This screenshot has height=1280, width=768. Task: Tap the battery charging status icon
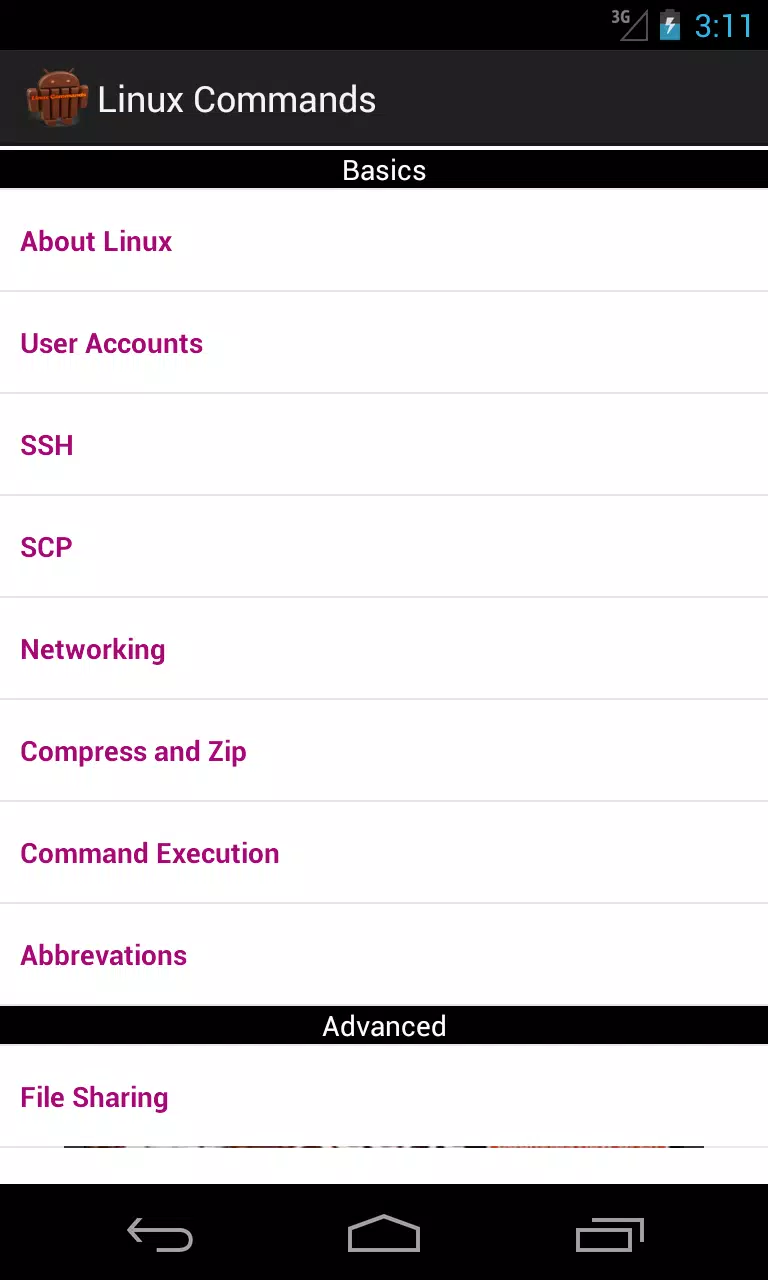(670, 25)
